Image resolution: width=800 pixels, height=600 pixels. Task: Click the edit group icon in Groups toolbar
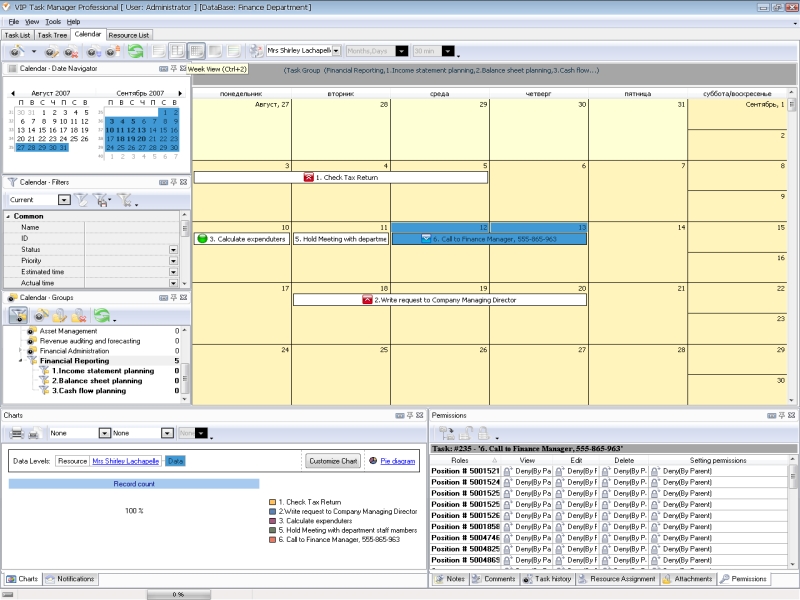60,315
